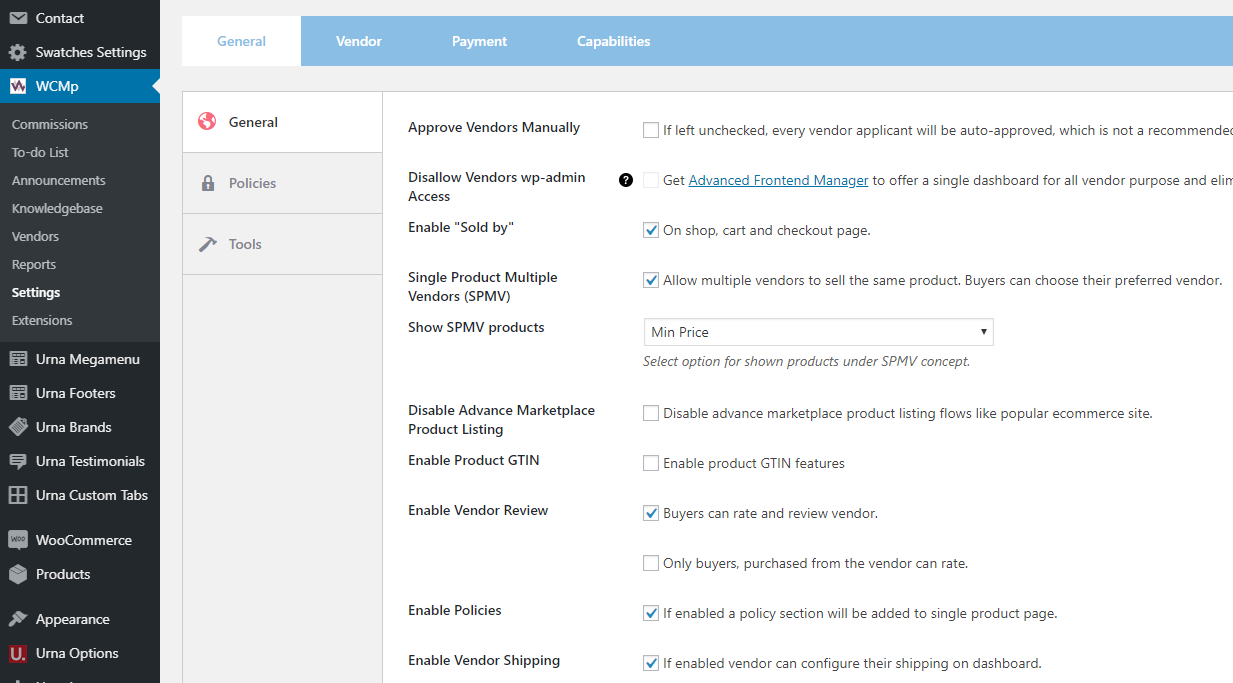Click the Urna Brands label
This screenshot has height=683, width=1233.
pyautogui.click(x=74, y=427)
